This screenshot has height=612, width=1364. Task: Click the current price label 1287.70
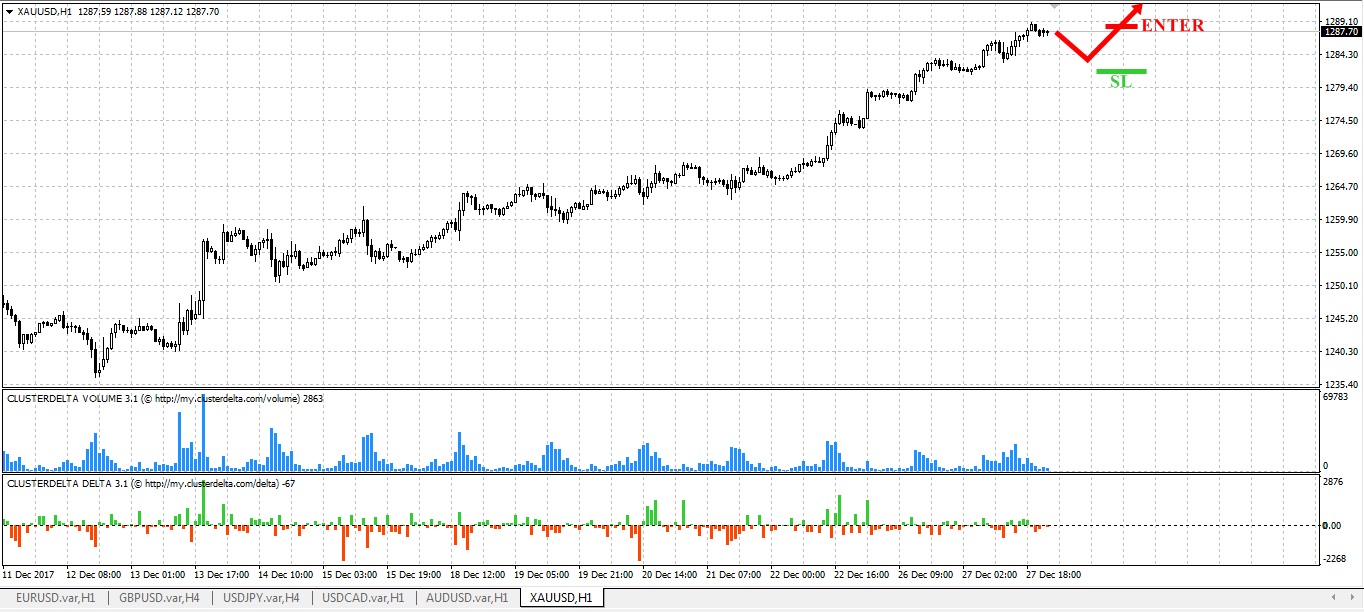[x=1340, y=32]
